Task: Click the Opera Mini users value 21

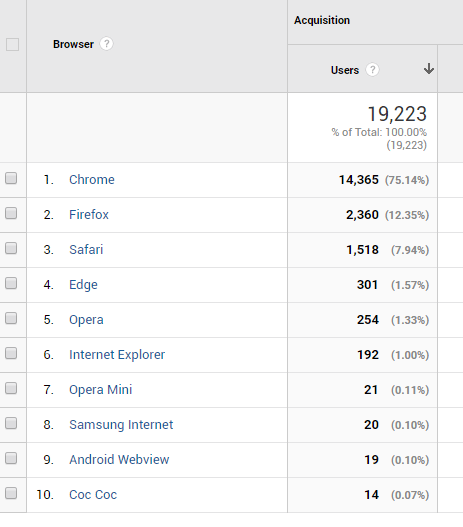Action: coord(371,390)
